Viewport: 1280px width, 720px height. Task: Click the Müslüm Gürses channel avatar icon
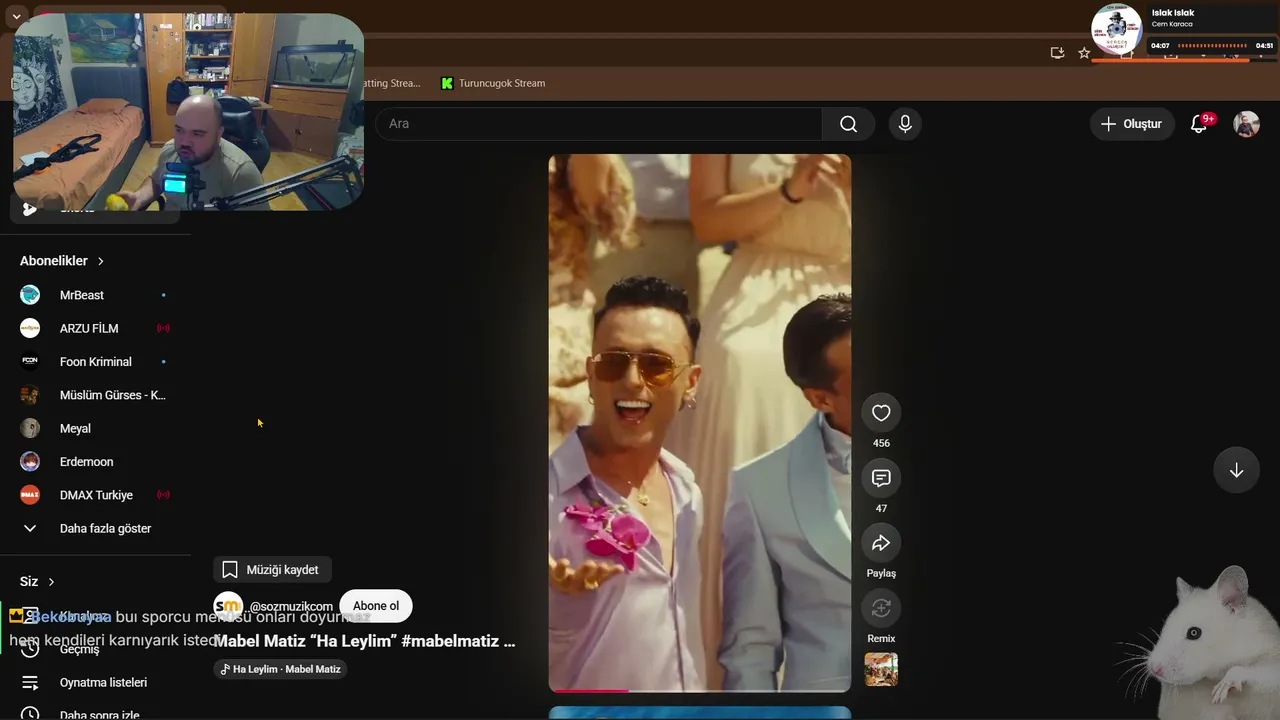pyautogui.click(x=30, y=395)
